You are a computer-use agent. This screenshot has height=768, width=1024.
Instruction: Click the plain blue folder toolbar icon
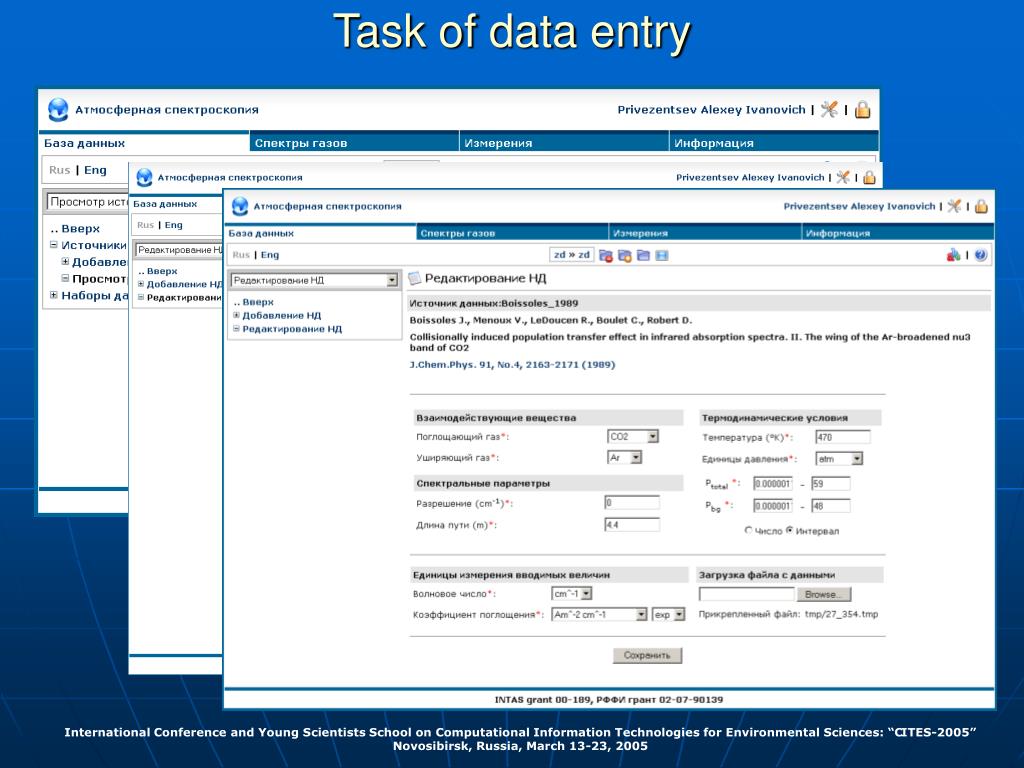pos(643,255)
